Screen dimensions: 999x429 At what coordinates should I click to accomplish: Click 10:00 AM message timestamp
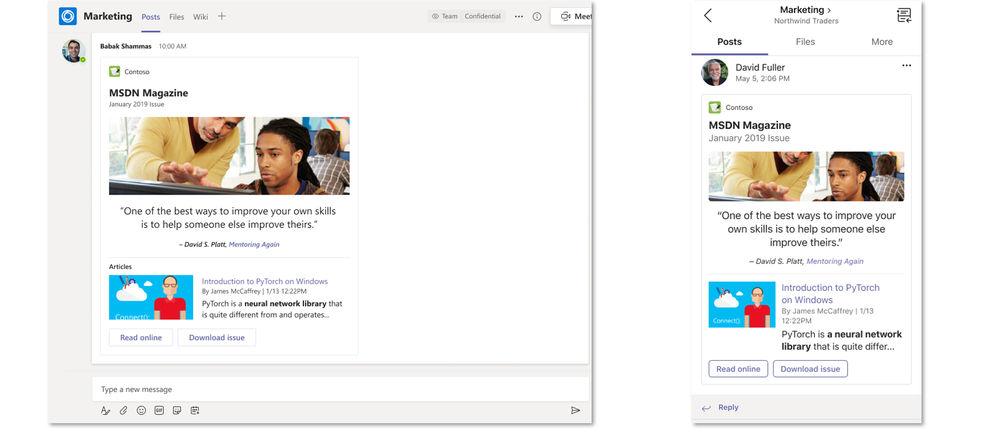173,47
